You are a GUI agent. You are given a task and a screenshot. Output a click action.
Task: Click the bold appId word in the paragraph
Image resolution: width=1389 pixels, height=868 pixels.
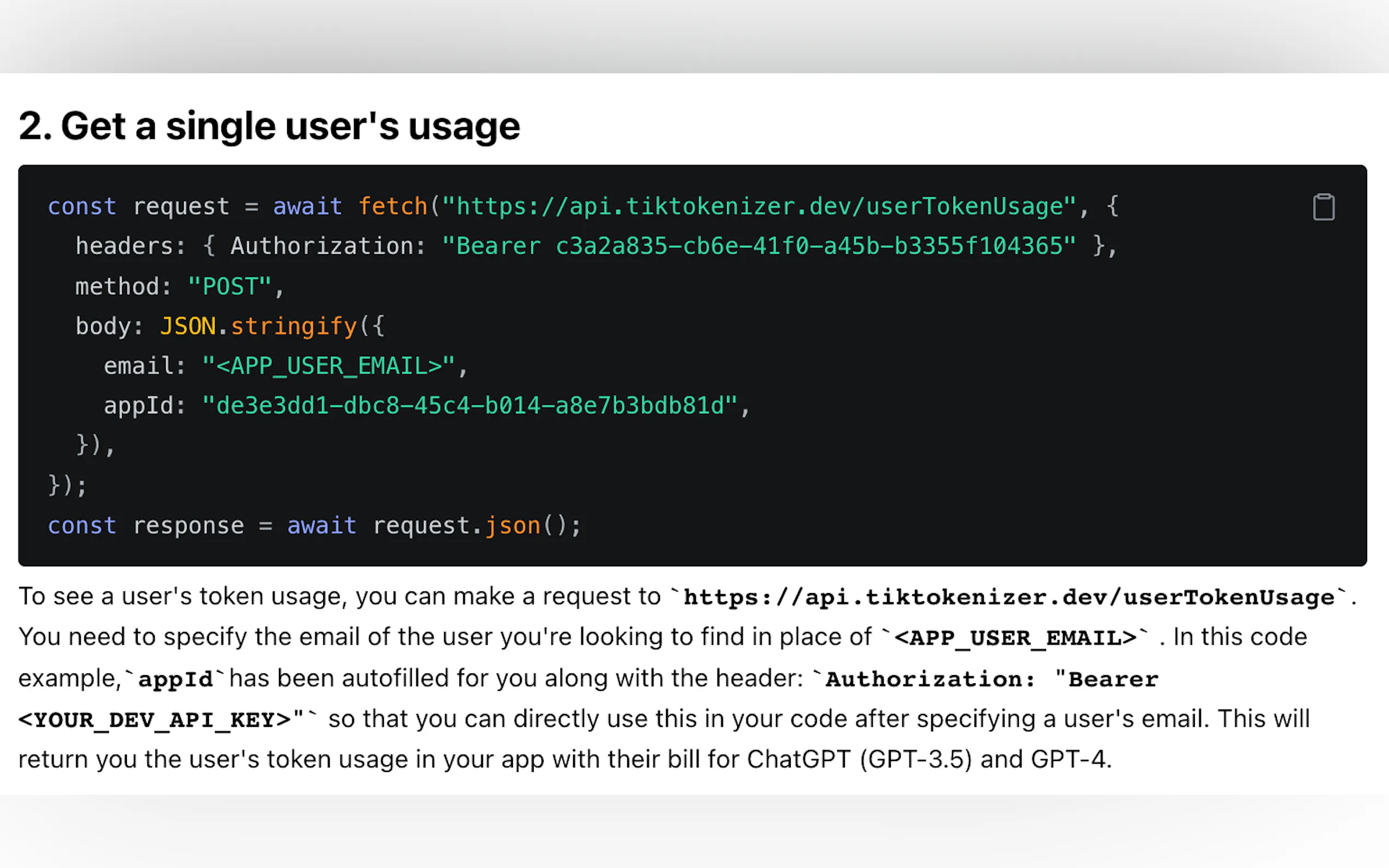click(175, 679)
